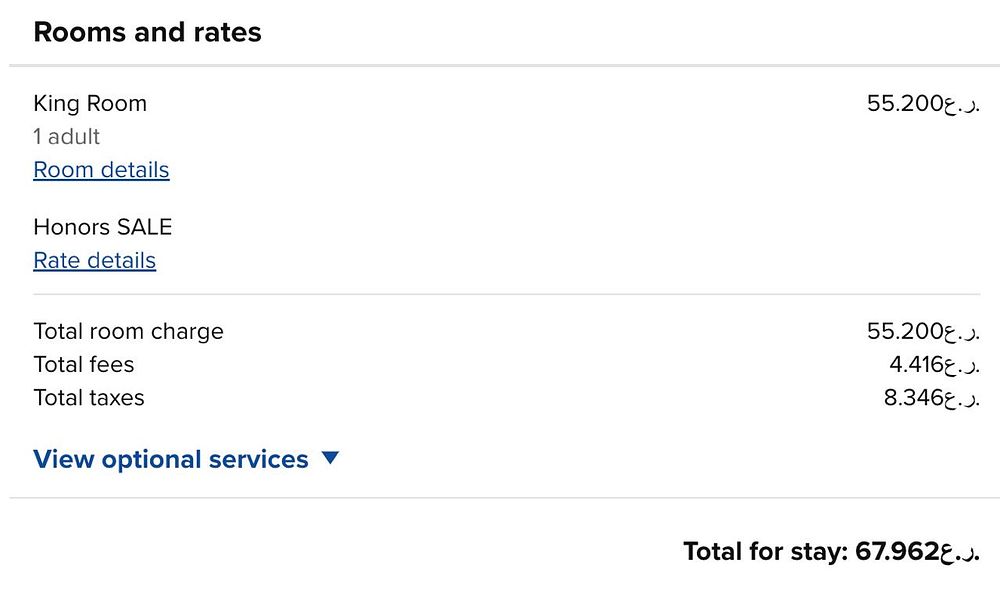Click the Total taxes label

[89, 397]
